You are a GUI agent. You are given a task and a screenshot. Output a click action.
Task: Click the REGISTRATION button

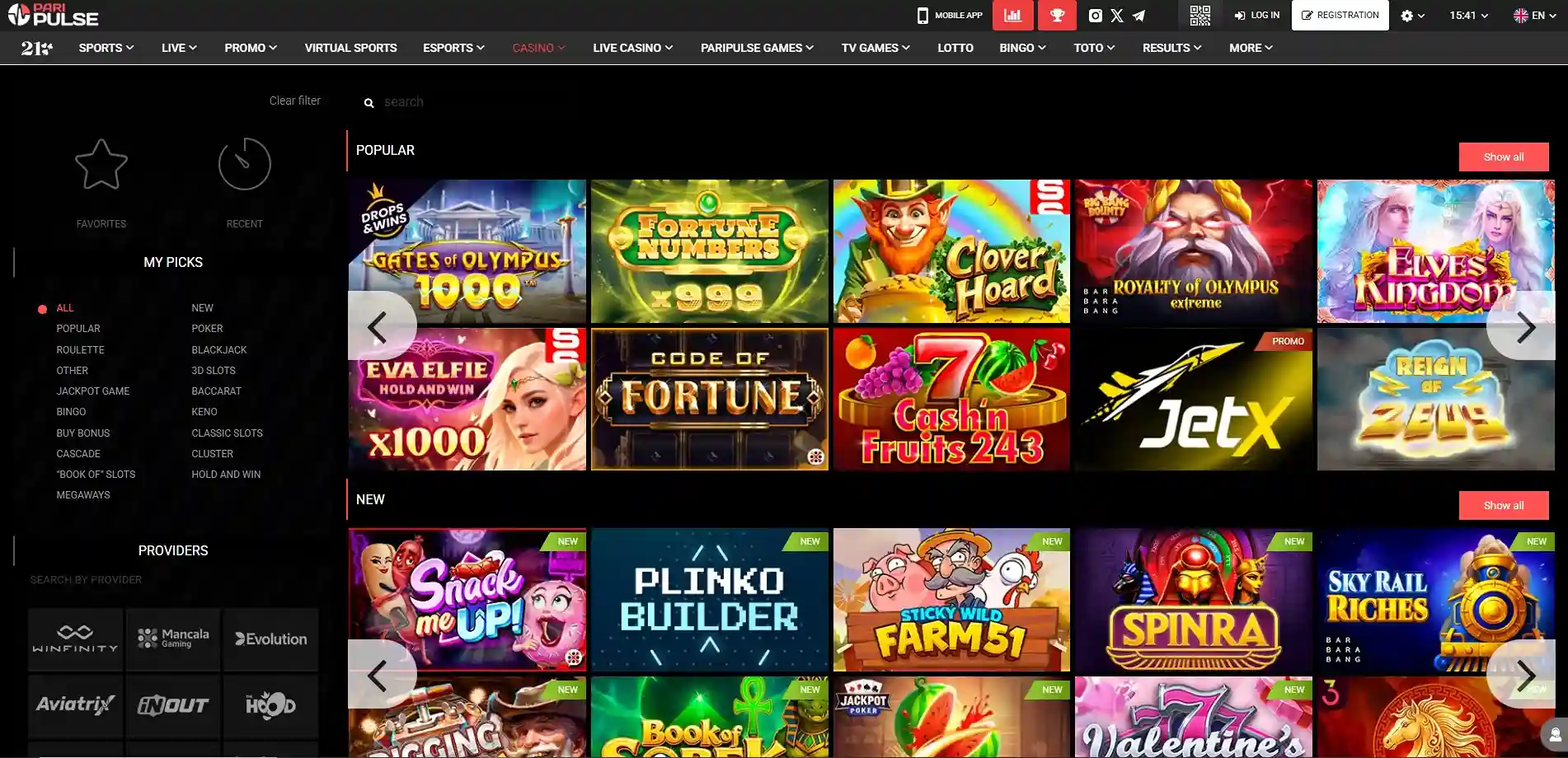pyautogui.click(x=1340, y=16)
